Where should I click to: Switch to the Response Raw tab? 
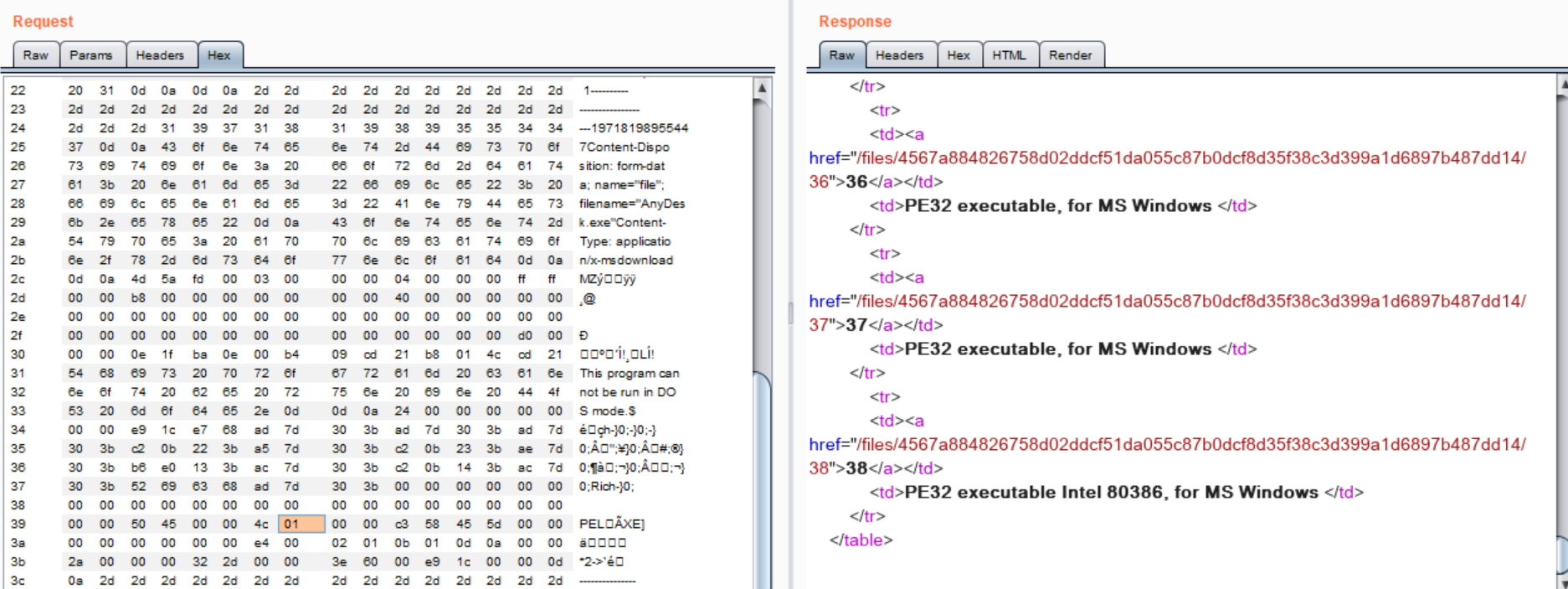pos(841,55)
